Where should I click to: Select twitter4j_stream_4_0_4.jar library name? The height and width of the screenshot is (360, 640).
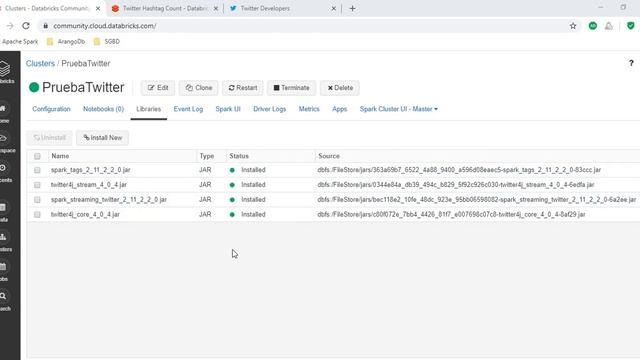click(x=89, y=184)
